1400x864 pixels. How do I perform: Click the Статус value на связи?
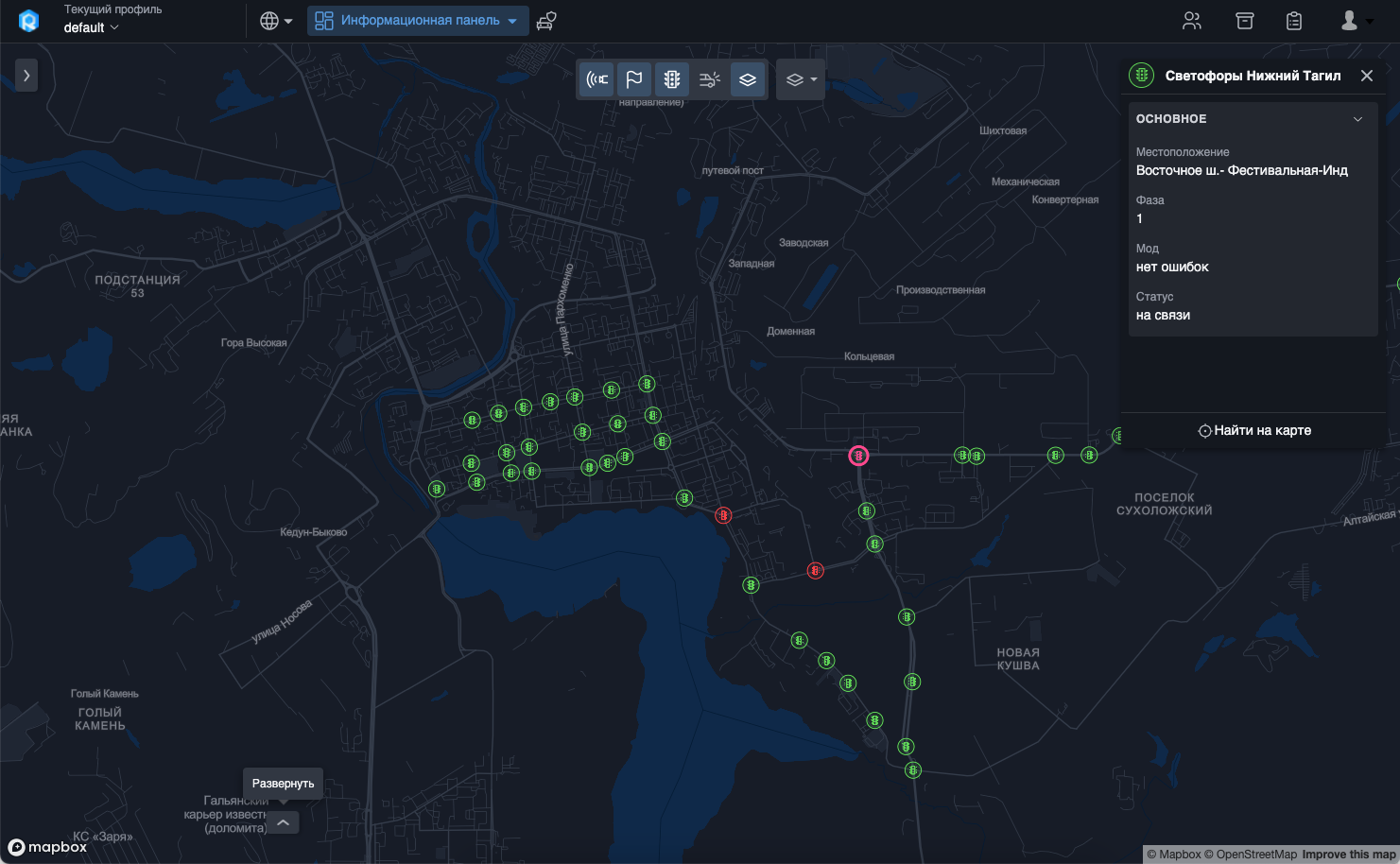click(x=1163, y=316)
